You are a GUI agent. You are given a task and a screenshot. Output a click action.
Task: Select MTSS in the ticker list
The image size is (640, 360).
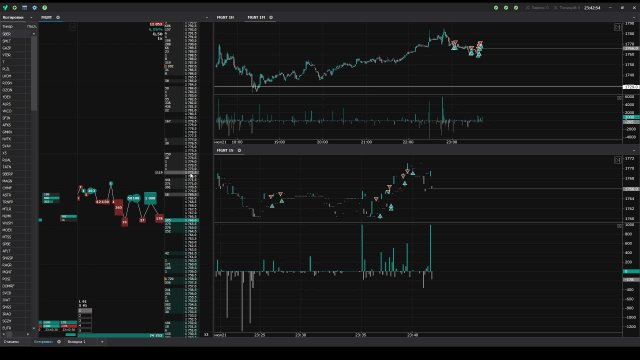pyautogui.click(x=7, y=237)
